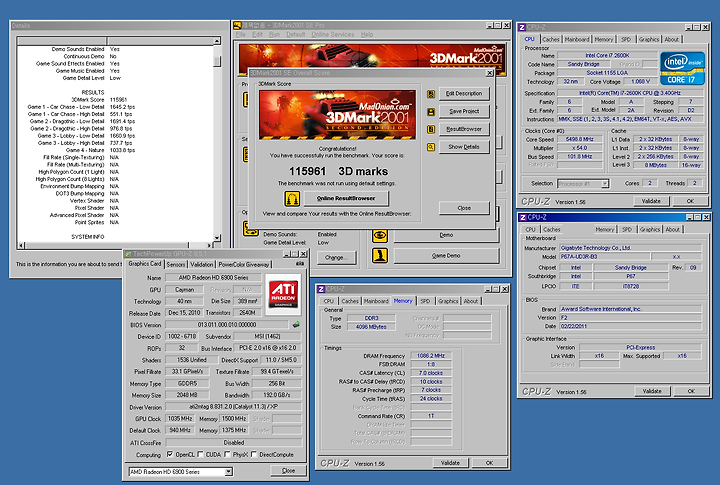The height and width of the screenshot is (485, 720).
Task: Click the 3DMark Score 115961 row in Details
Action: [99, 100]
